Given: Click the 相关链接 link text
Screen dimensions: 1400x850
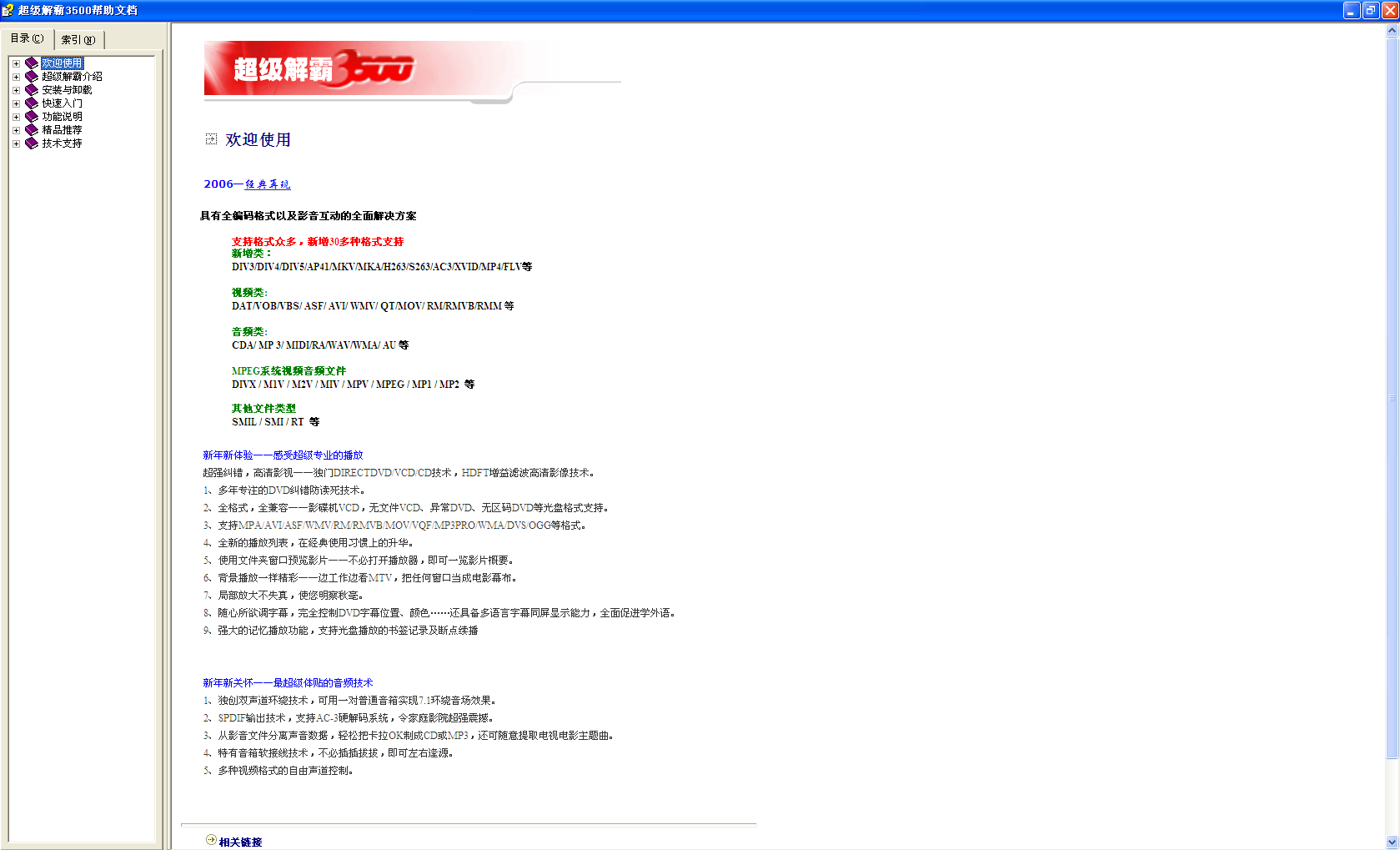Looking at the screenshot, I should click(x=240, y=842).
